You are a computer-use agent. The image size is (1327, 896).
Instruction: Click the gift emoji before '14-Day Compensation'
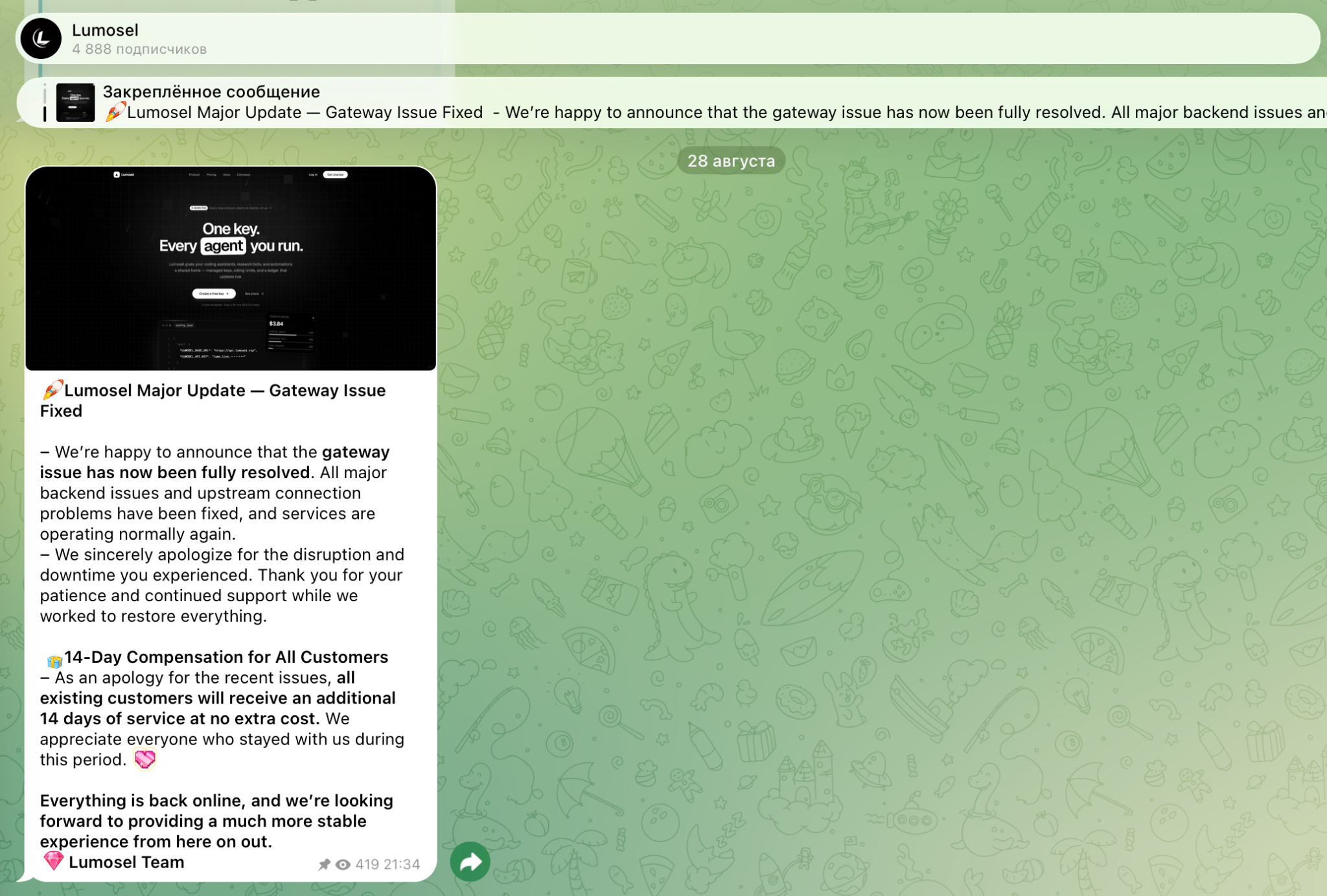pos(54,661)
